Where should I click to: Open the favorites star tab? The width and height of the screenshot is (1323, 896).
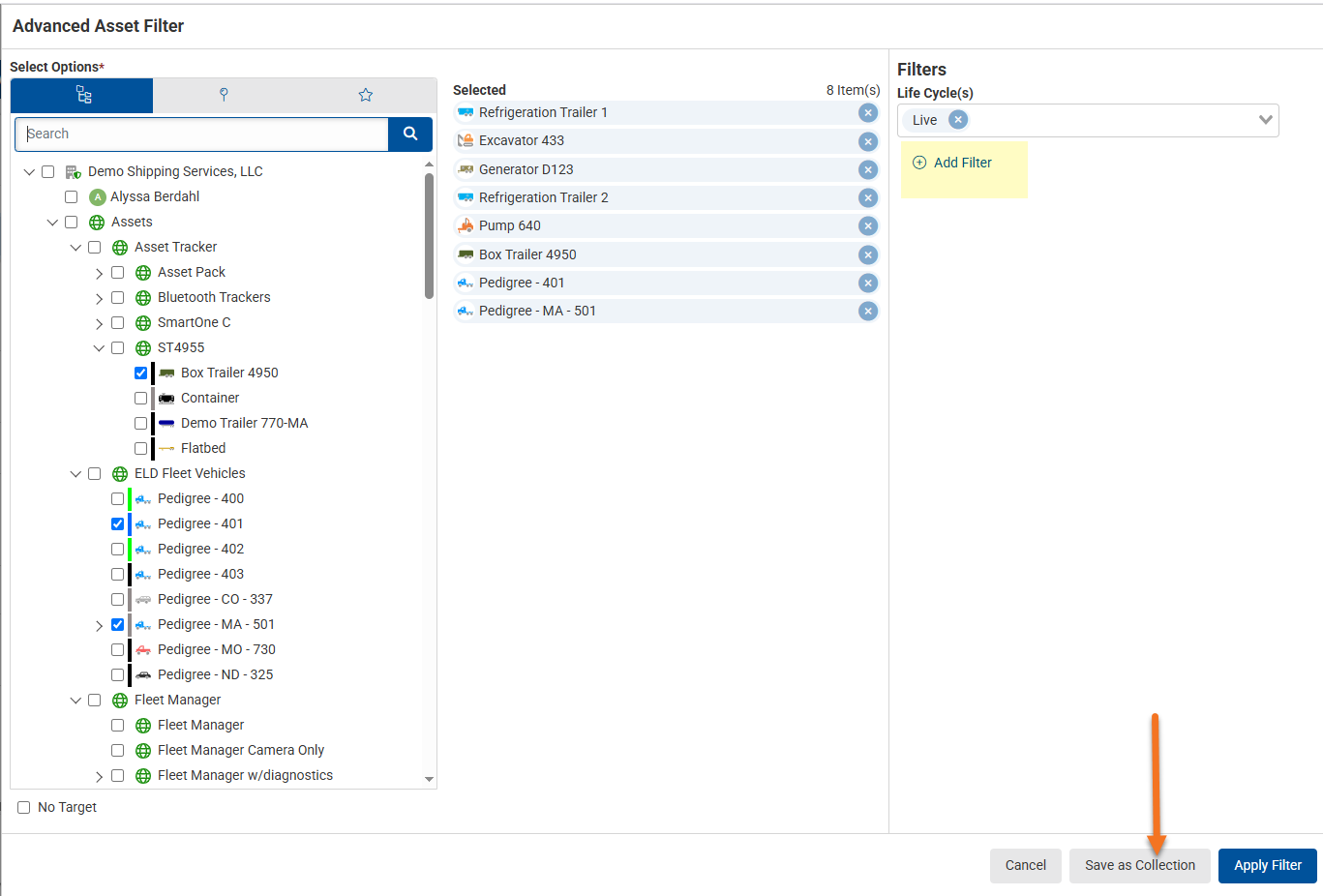(x=366, y=95)
